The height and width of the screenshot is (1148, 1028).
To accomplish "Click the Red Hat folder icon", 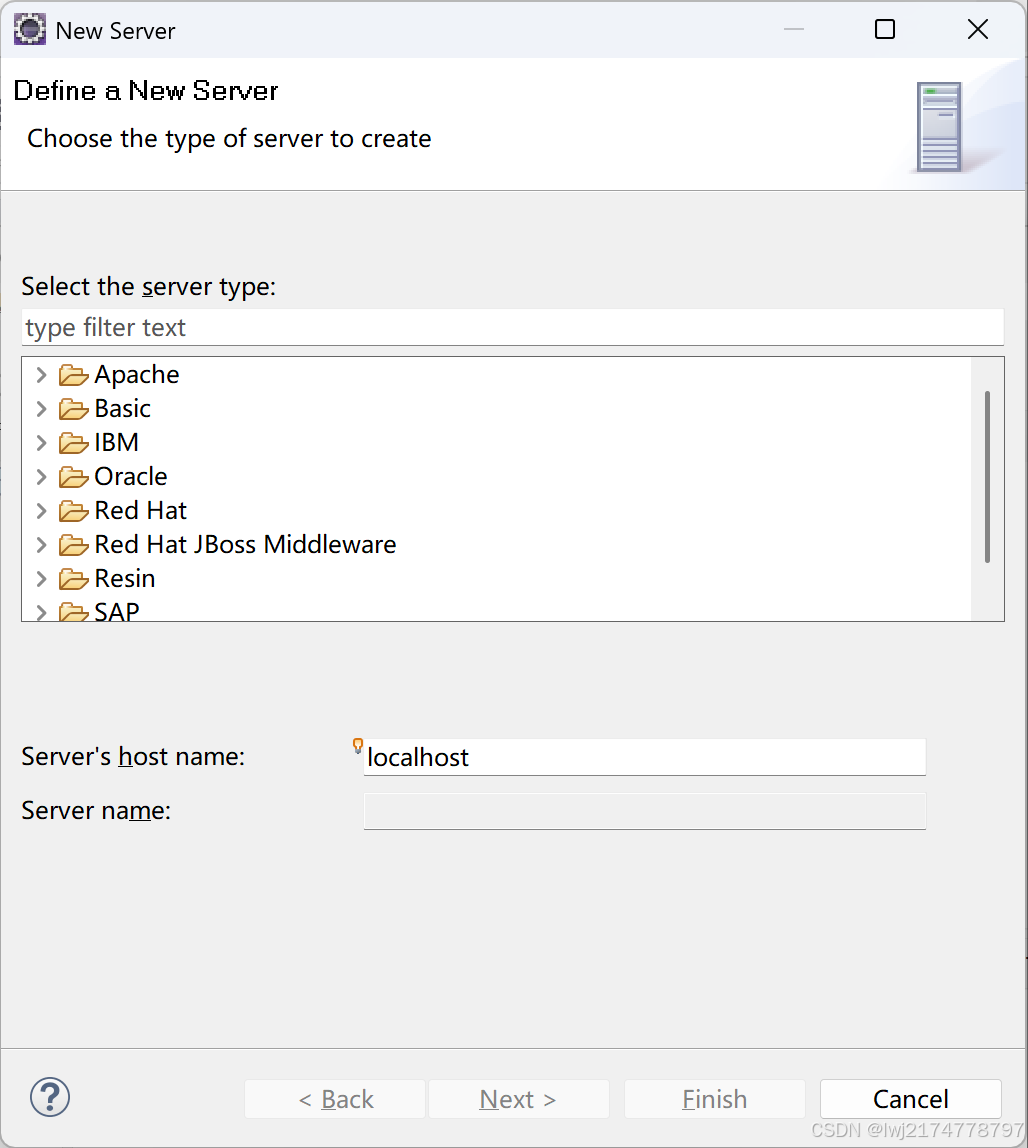I will (x=73, y=511).
